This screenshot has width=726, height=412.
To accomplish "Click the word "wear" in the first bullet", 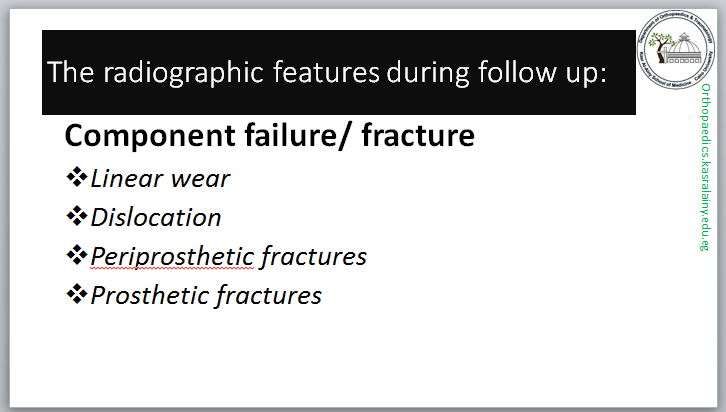I will click(x=198, y=180).
